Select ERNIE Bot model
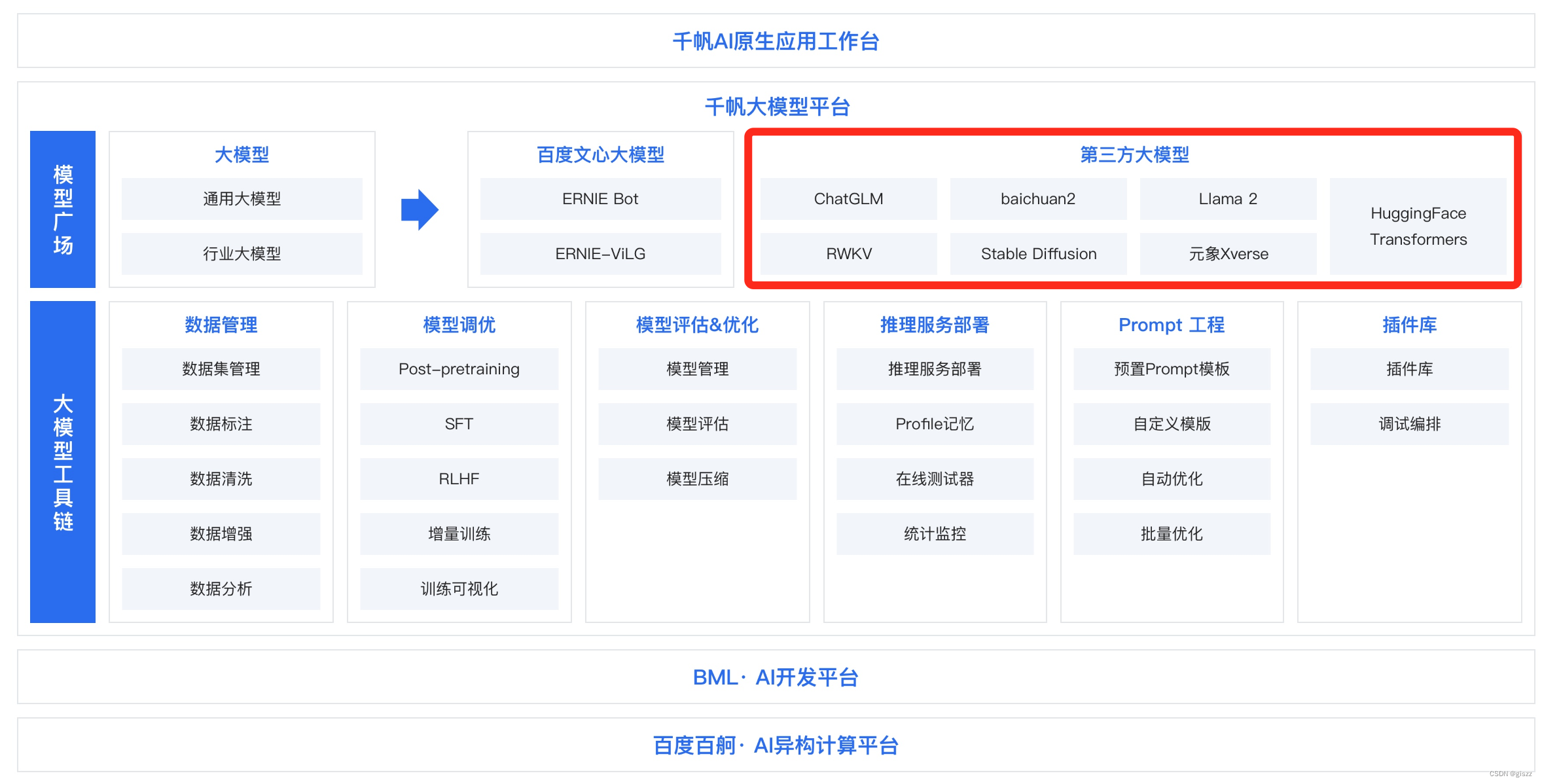Image resolution: width=1542 pixels, height=784 pixels. [x=600, y=199]
